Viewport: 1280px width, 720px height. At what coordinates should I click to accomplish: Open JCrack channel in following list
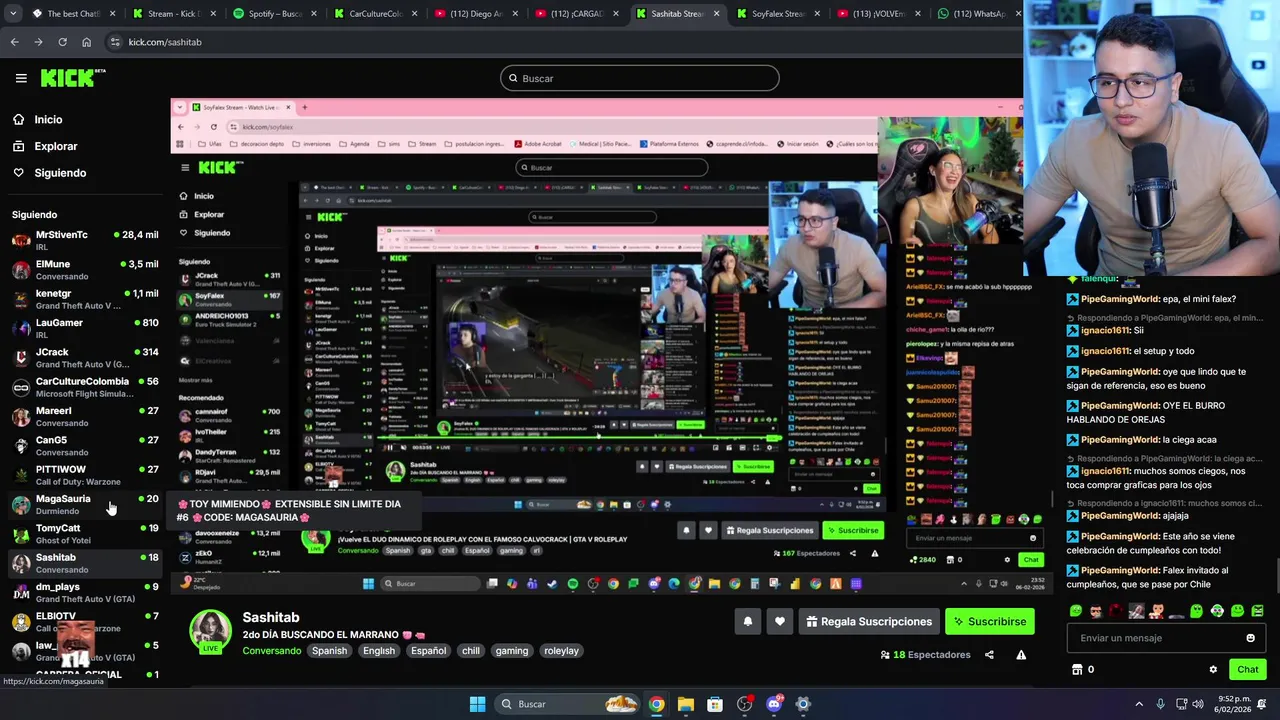(84, 358)
